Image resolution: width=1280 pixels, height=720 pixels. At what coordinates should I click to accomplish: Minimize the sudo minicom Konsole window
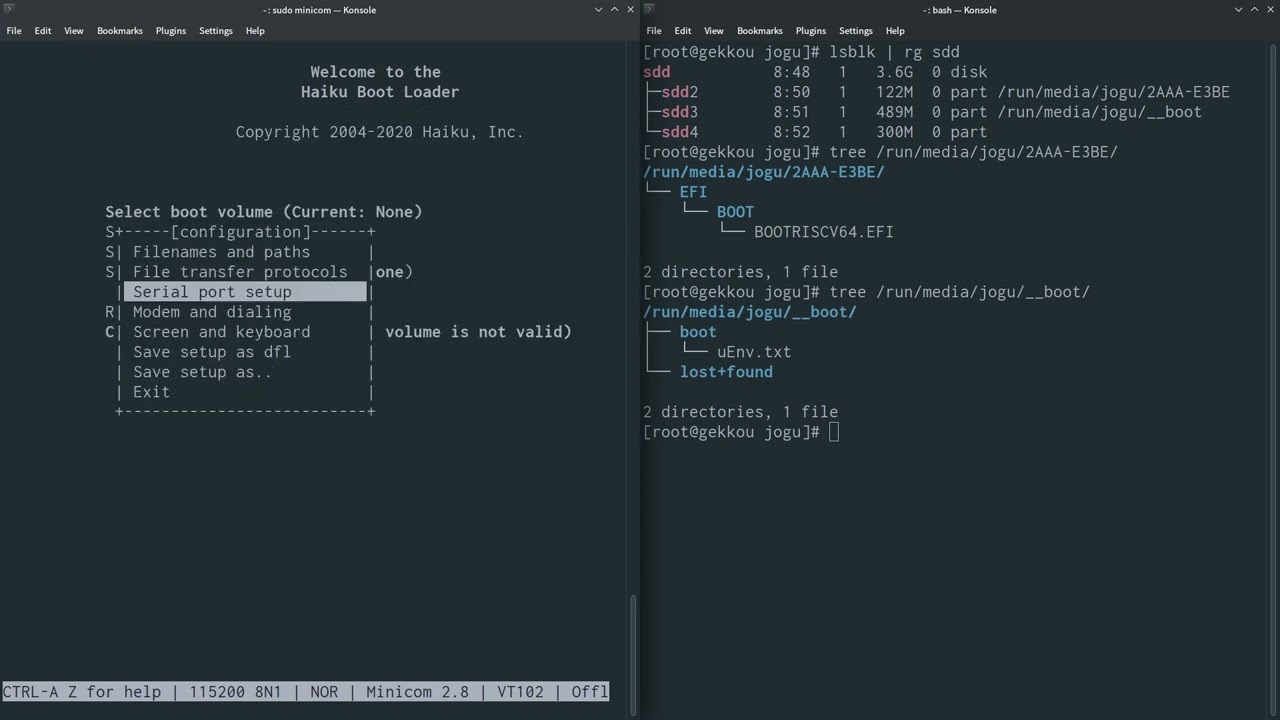pos(599,9)
